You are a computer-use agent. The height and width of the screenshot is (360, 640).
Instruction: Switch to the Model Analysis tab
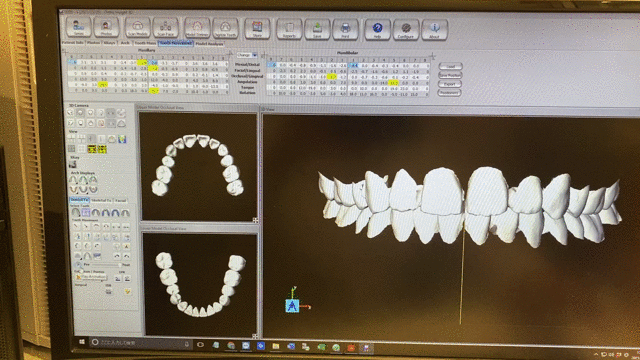click(209, 43)
